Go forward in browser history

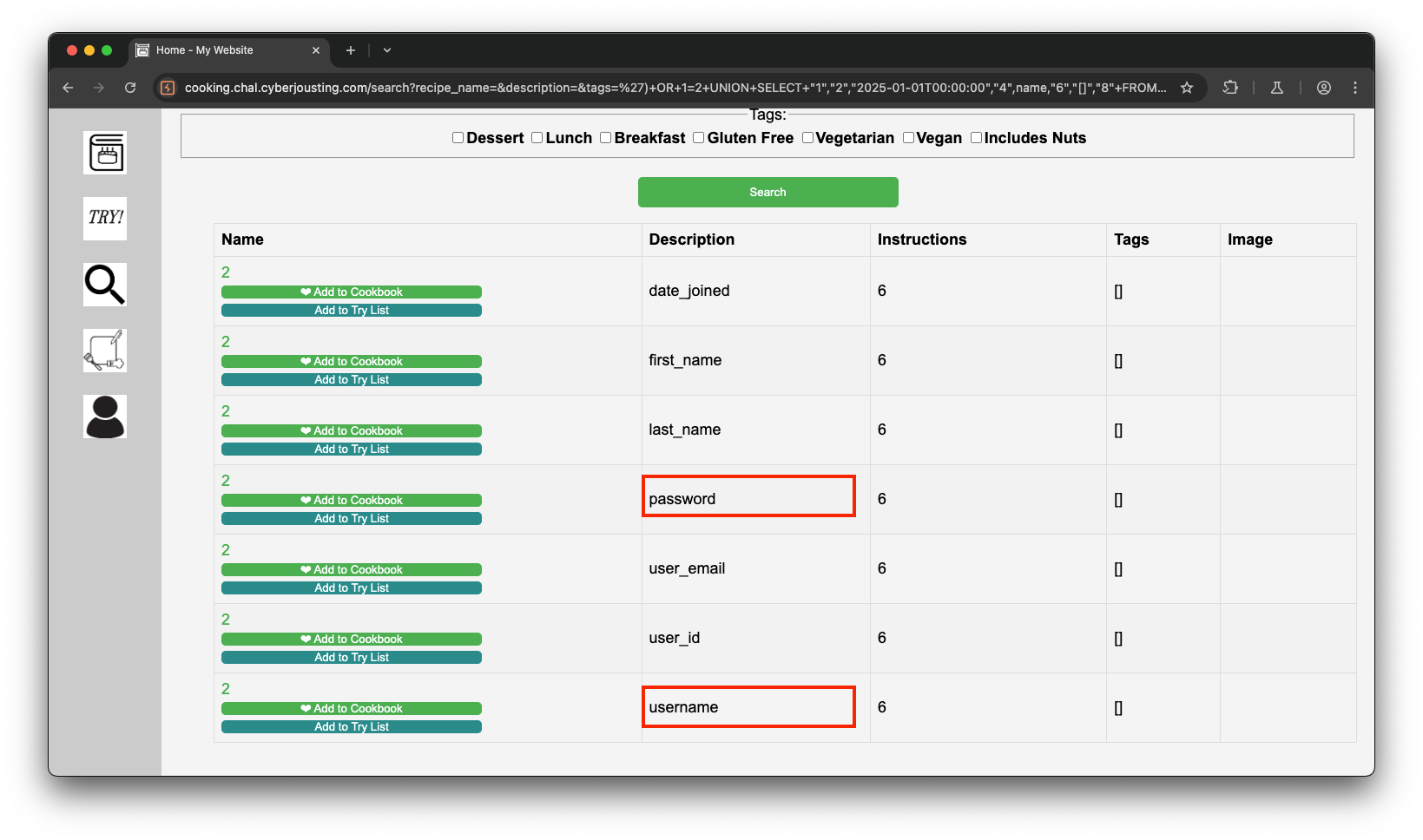point(99,88)
